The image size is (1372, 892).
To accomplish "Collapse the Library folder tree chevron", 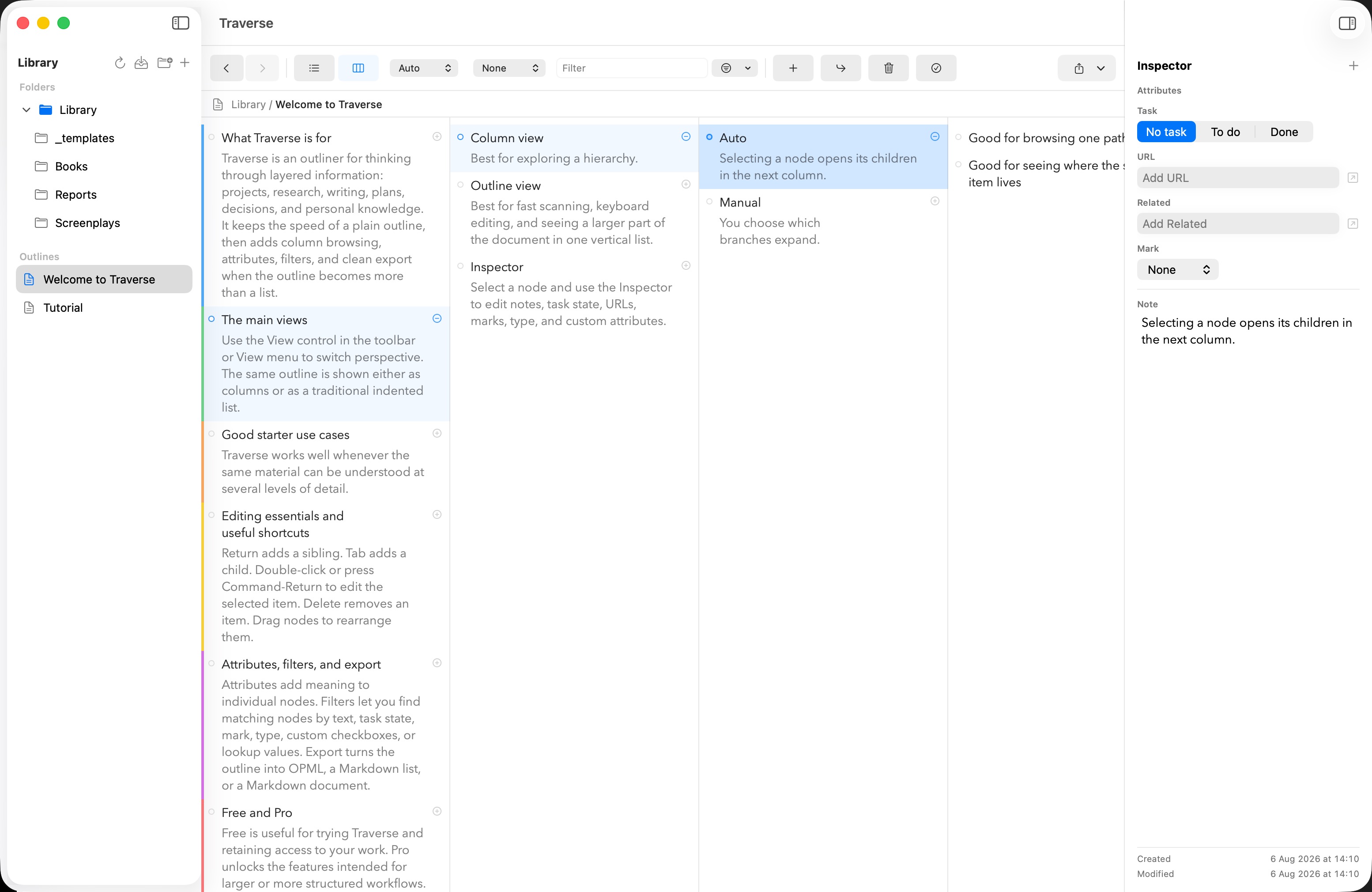I will [26, 110].
